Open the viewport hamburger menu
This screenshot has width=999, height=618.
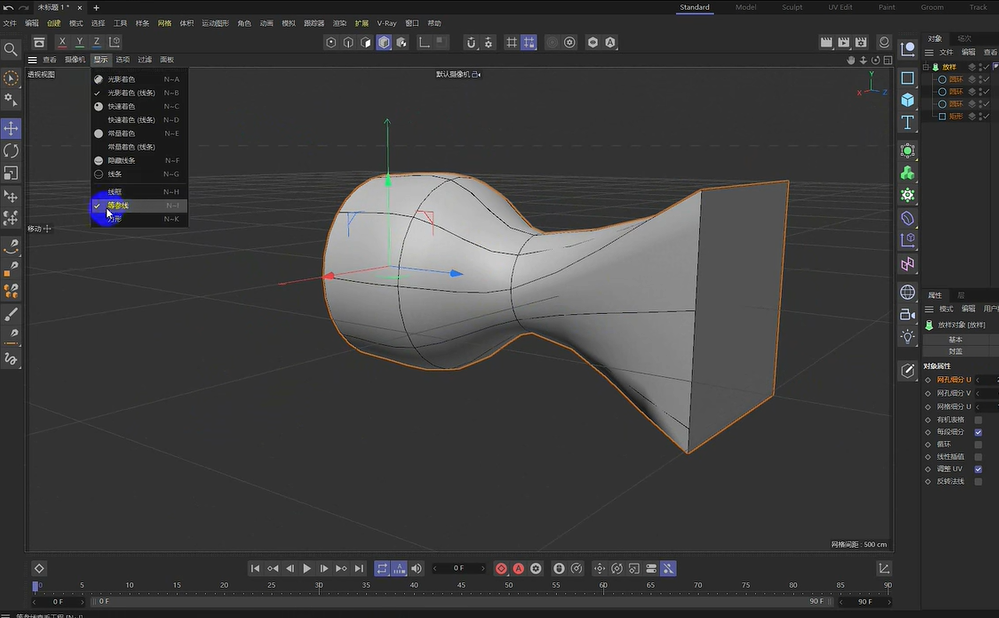pos(32,60)
